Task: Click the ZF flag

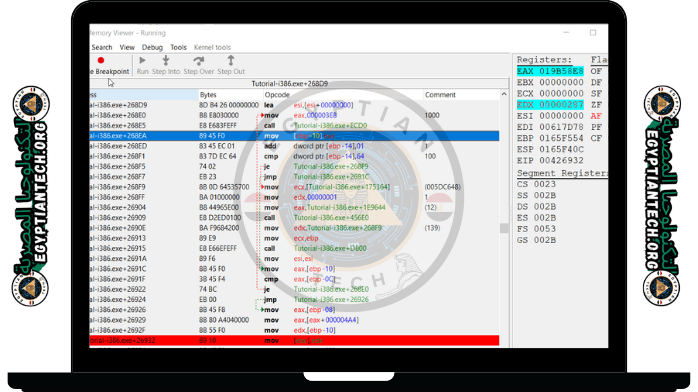Action: (x=596, y=105)
